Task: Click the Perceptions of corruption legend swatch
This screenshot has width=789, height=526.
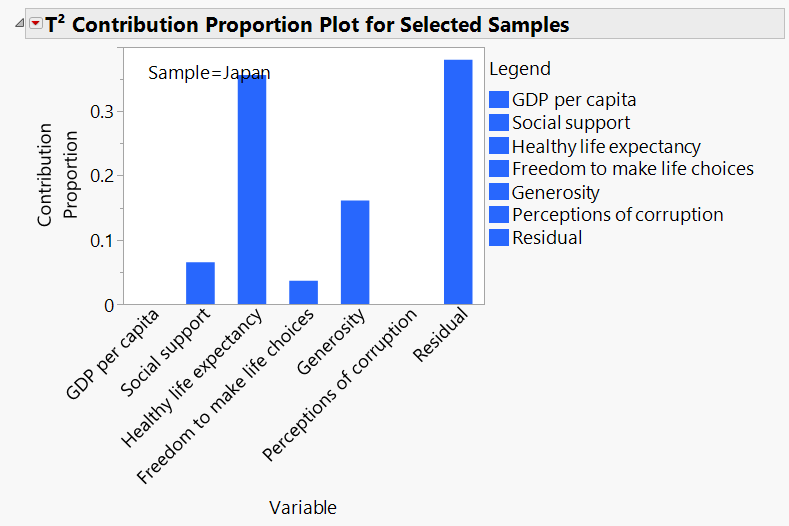Action: pos(499,215)
